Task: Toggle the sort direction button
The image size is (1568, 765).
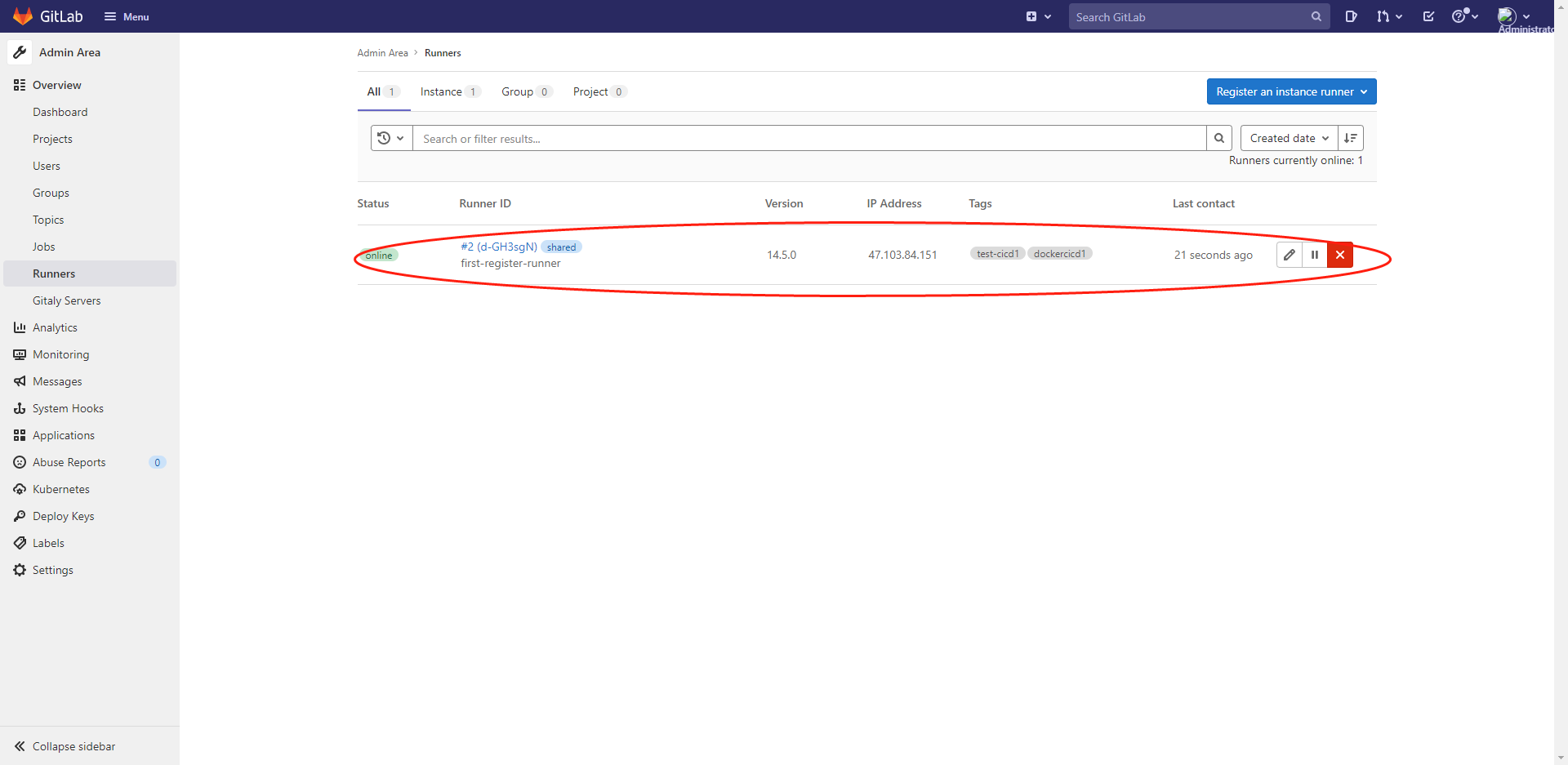Action: click(x=1351, y=138)
